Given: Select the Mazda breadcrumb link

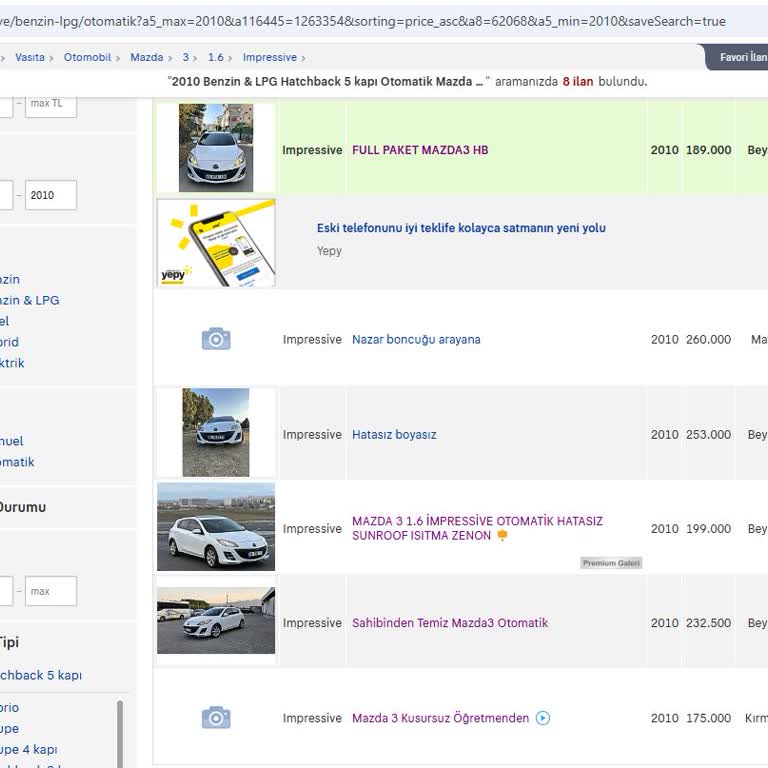Looking at the screenshot, I should click(x=146, y=57).
